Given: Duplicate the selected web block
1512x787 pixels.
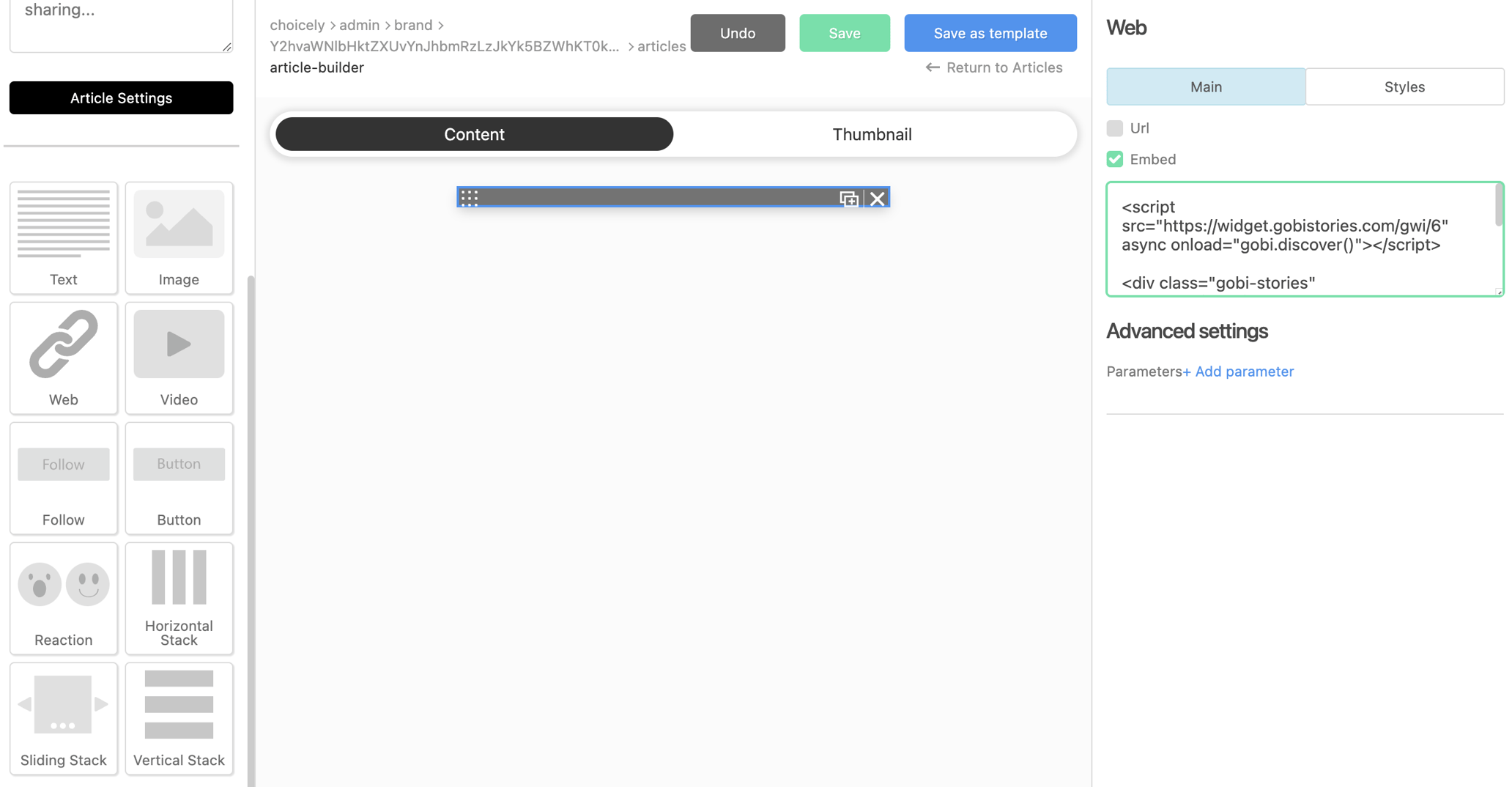Looking at the screenshot, I should click(x=849, y=198).
